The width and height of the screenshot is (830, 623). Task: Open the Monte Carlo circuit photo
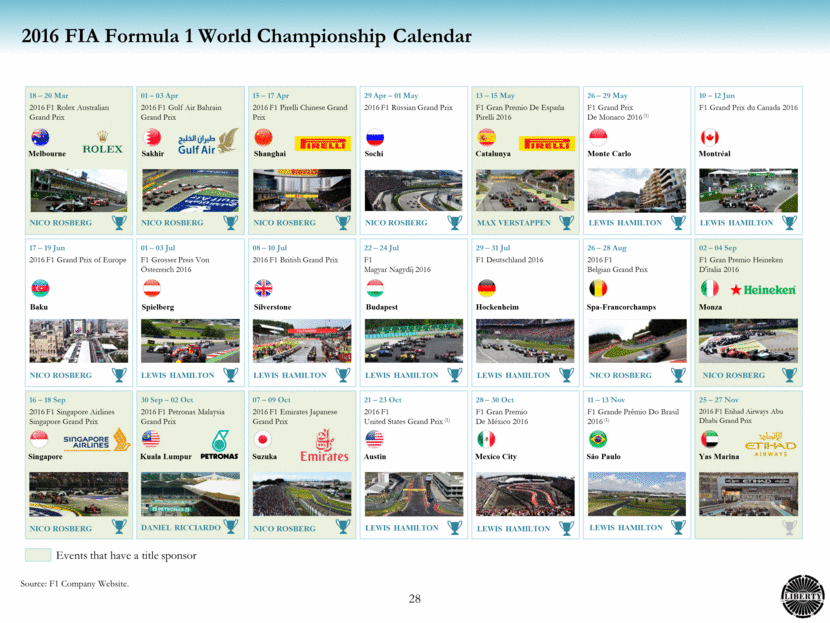click(636, 189)
